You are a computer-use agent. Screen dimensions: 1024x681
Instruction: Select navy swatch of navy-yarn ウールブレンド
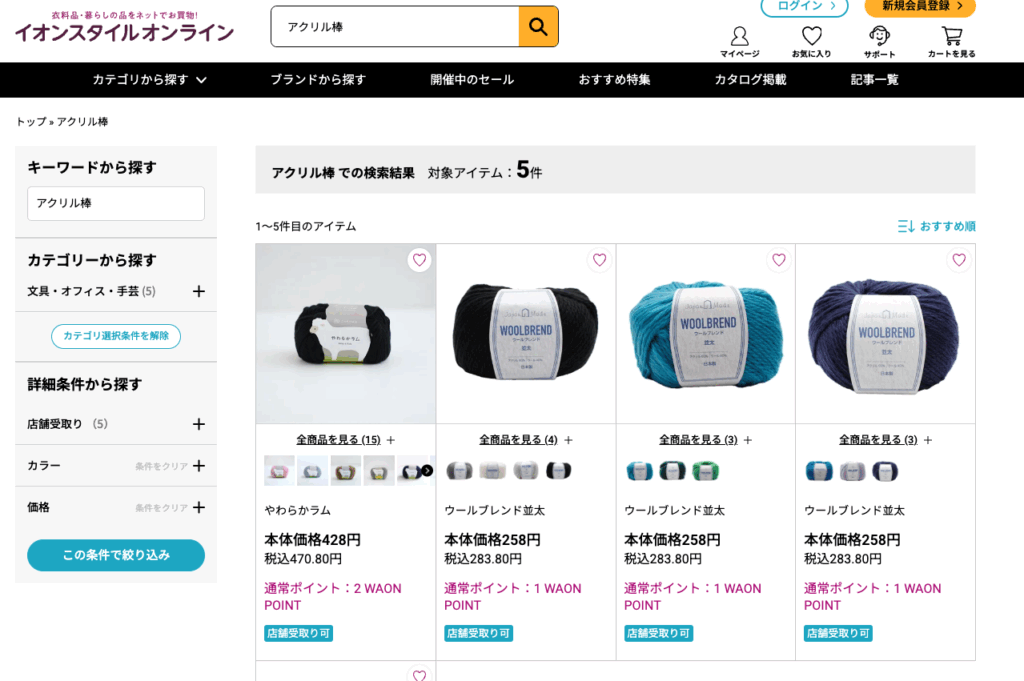pyautogui.click(x=886, y=471)
